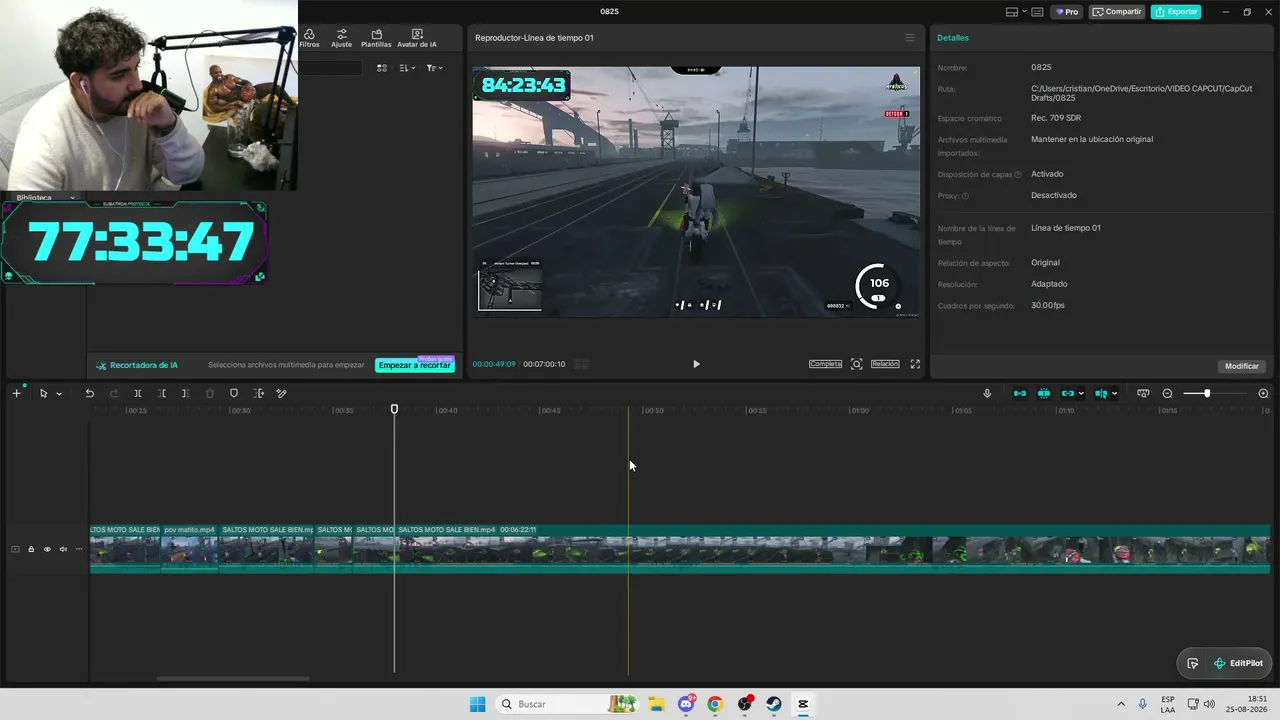Image resolution: width=1280 pixels, height=720 pixels.
Task: Click the Empezar a recortar button
Action: click(x=415, y=365)
